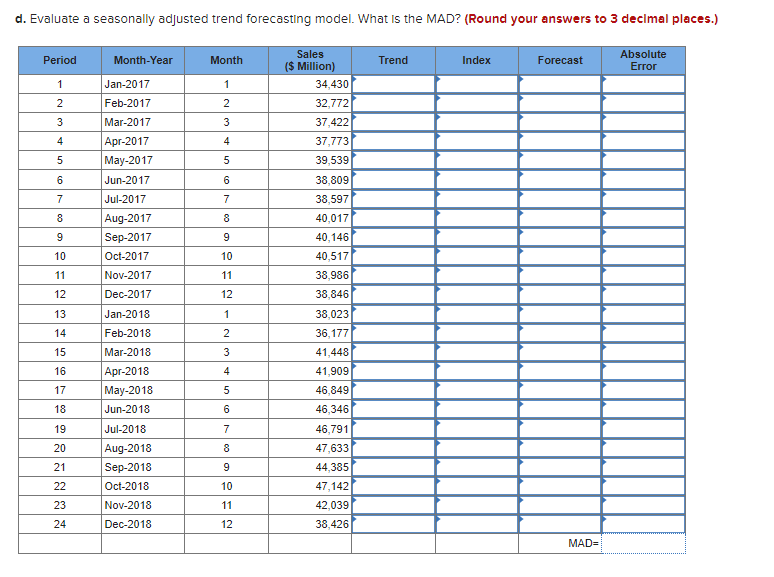The image size is (774, 577).
Task: Click sales value 37,422
Action: click(x=332, y=122)
